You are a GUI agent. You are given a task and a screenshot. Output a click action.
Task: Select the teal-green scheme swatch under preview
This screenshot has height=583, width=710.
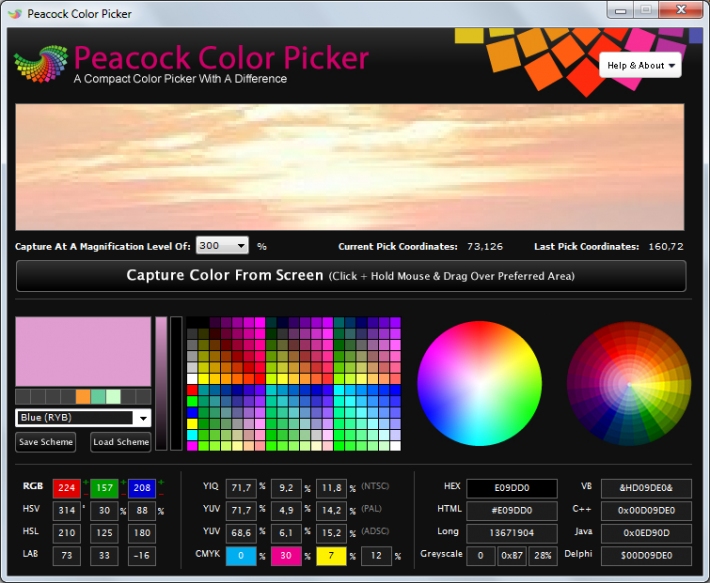coord(98,397)
